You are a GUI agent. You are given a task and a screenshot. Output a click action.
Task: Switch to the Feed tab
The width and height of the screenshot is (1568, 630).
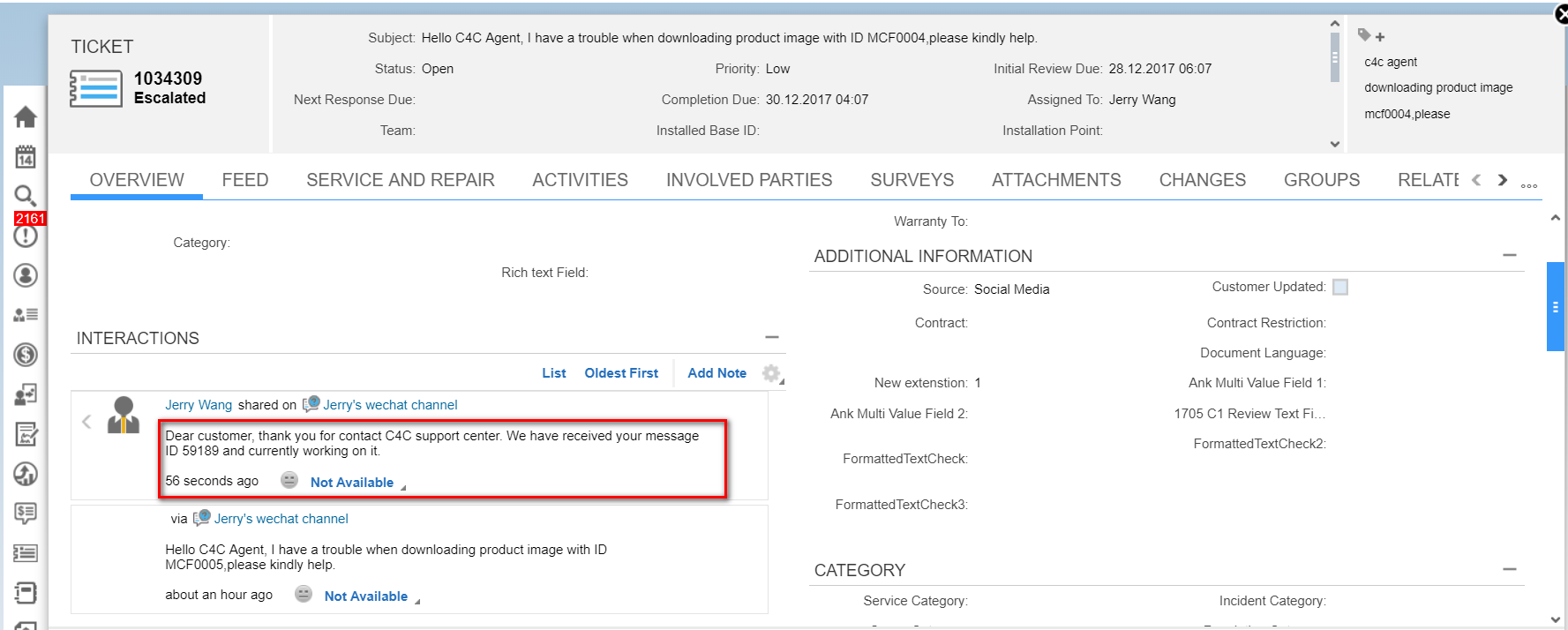[x=244, y=180]
